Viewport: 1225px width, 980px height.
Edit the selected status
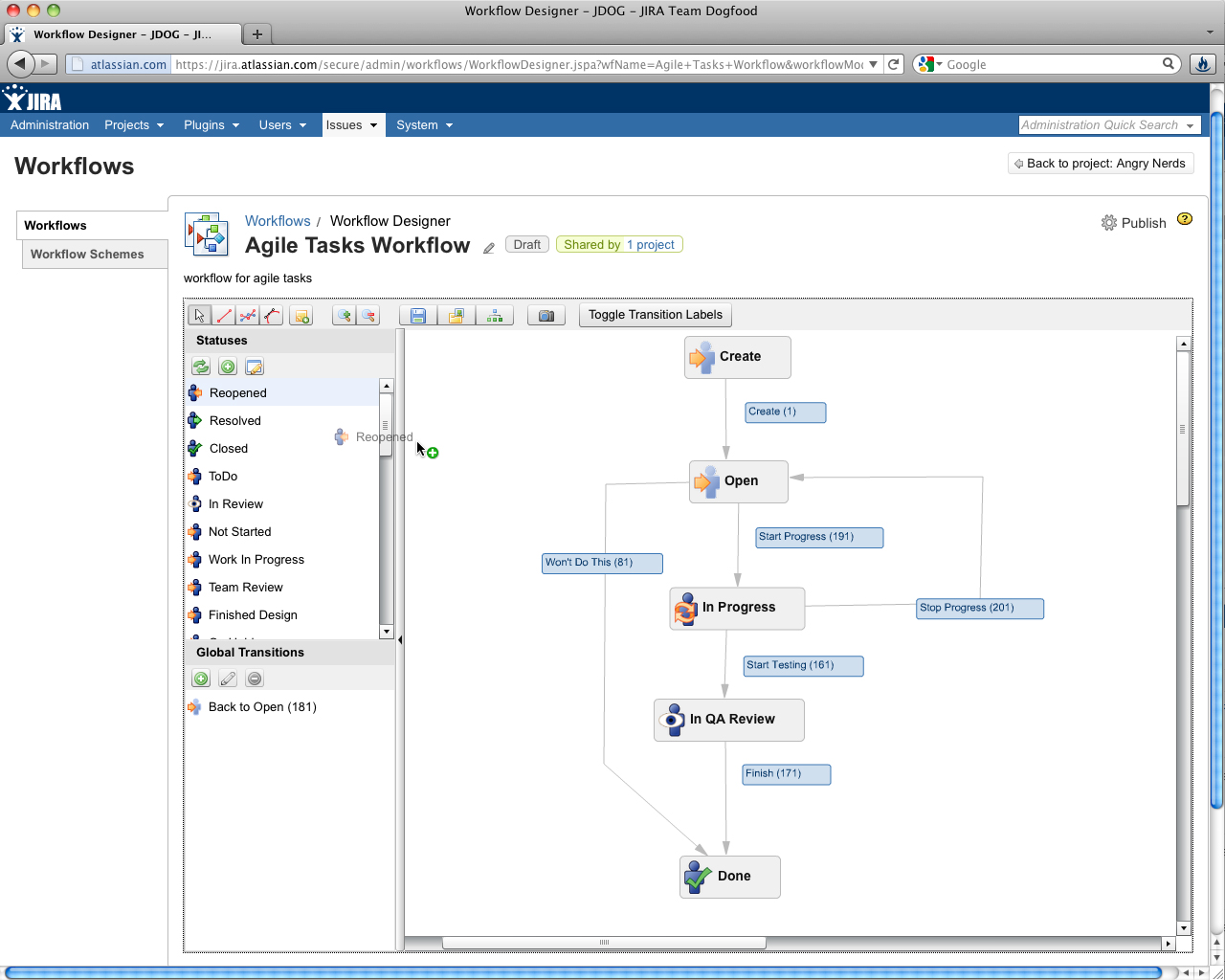click(x=255, y=367)
